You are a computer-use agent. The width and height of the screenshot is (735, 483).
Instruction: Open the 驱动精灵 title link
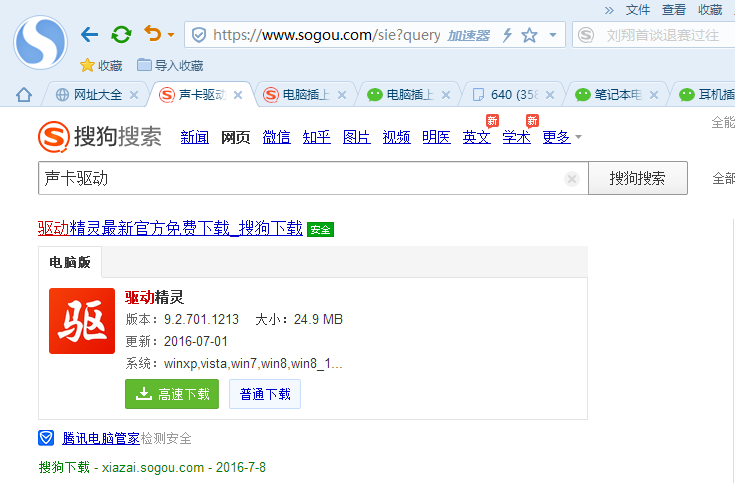click(154, 297)
